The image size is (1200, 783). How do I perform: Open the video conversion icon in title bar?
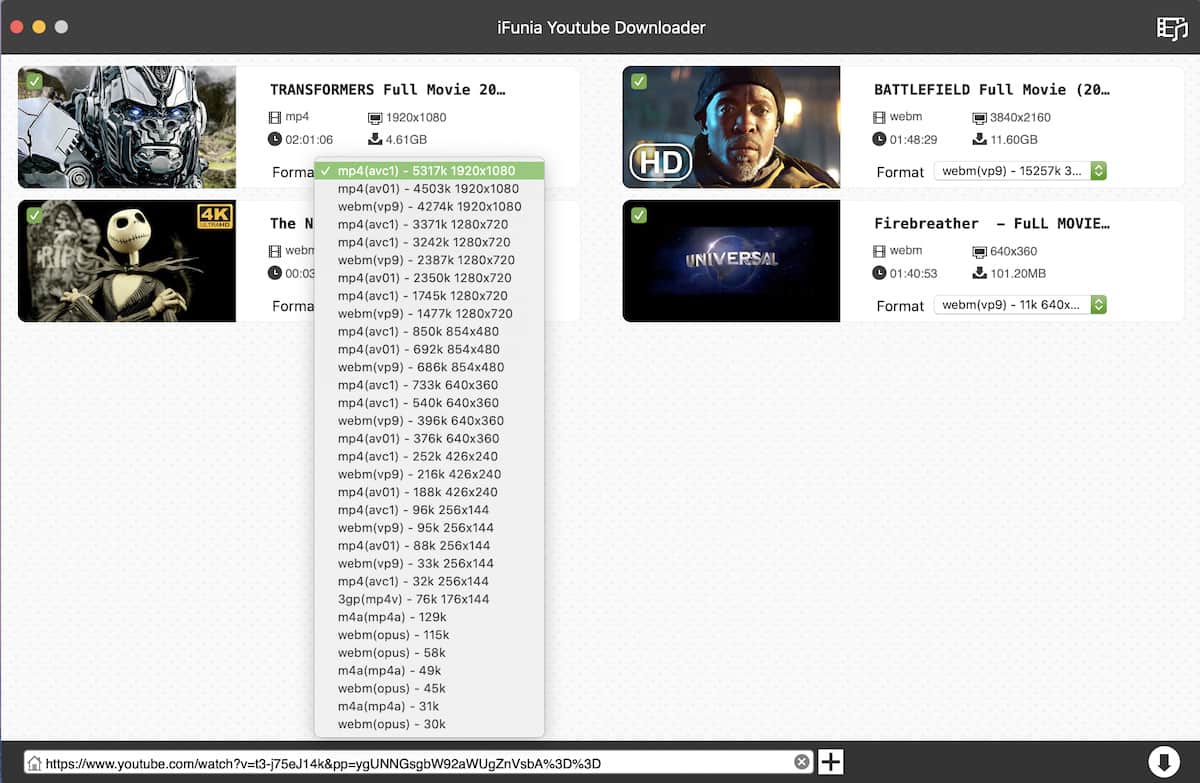pos(1171,28)
